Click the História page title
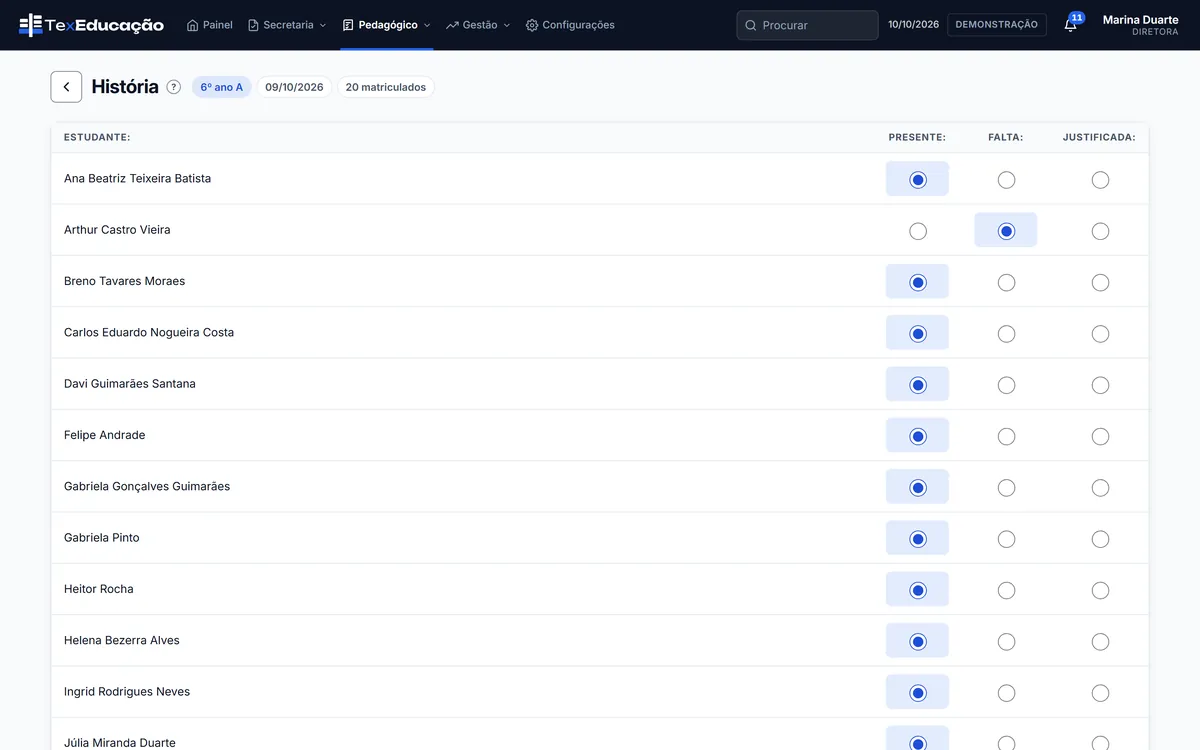The image size is (1200, 750). 125,87
